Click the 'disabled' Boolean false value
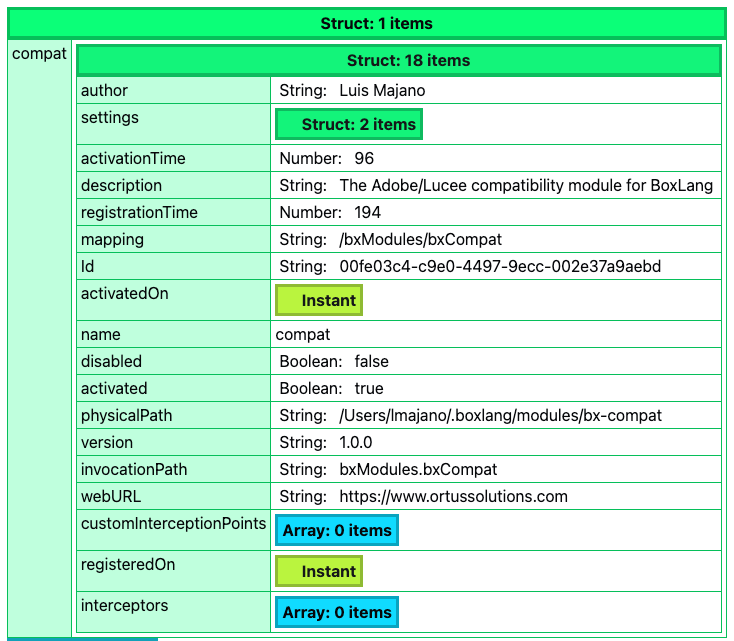This screenshot has width=734, height=641. [371, 362]
